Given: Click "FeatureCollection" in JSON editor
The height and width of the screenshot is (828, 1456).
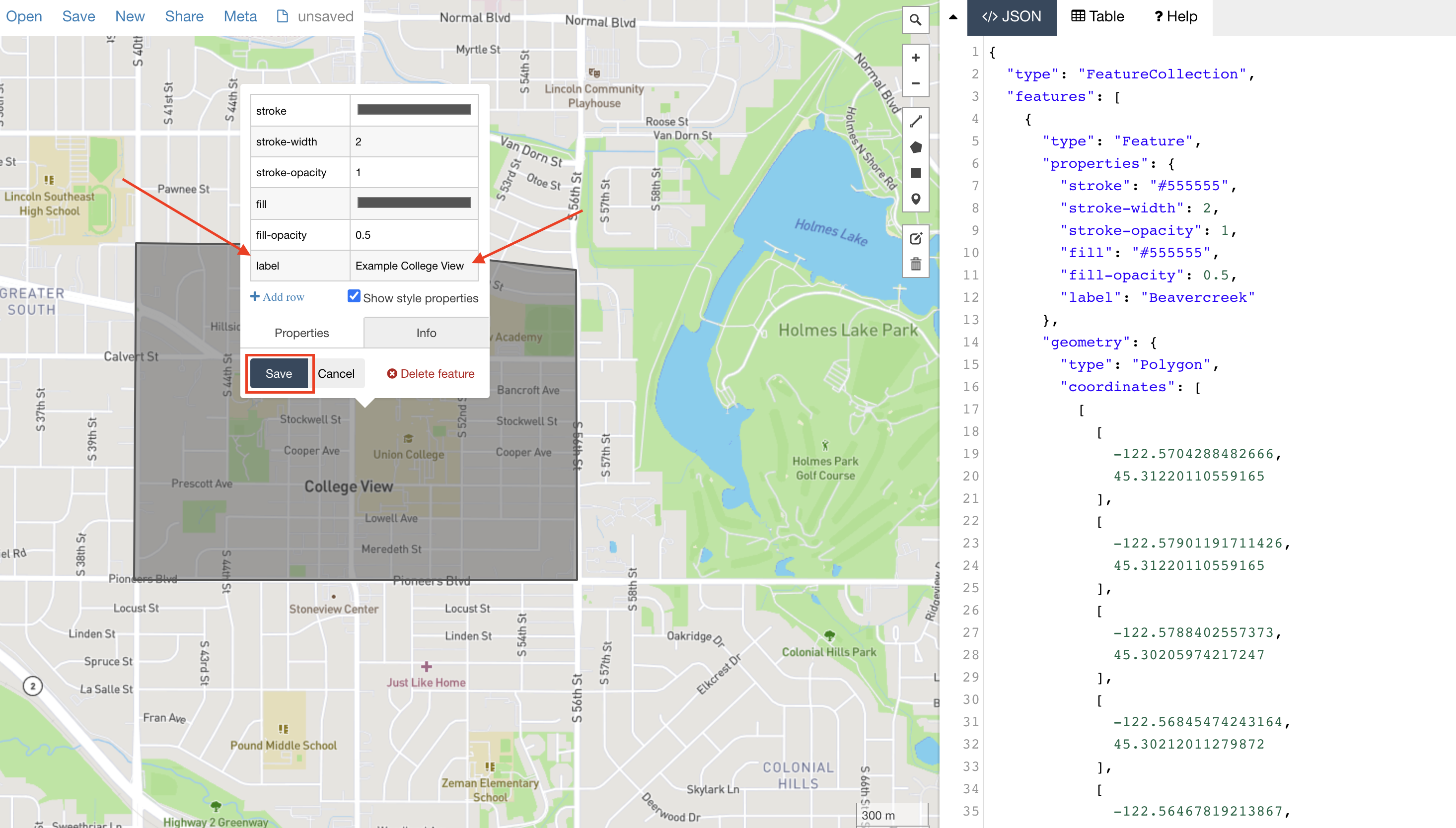Looking at the screenshot, I should 1162,74.
